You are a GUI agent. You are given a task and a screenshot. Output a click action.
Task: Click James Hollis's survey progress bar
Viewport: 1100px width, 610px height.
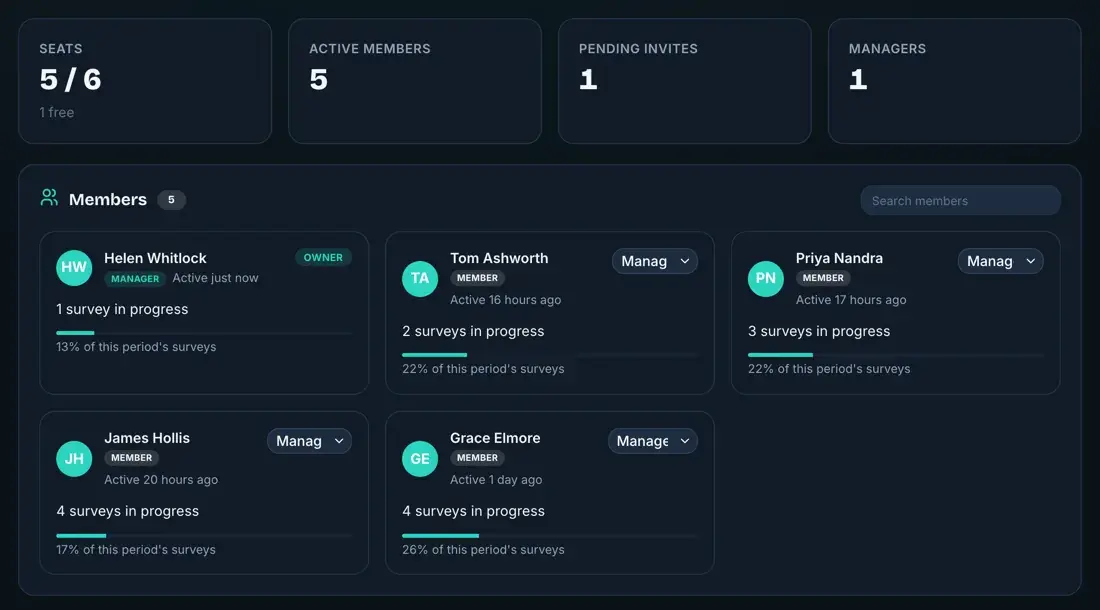click(x=204, y=536)
